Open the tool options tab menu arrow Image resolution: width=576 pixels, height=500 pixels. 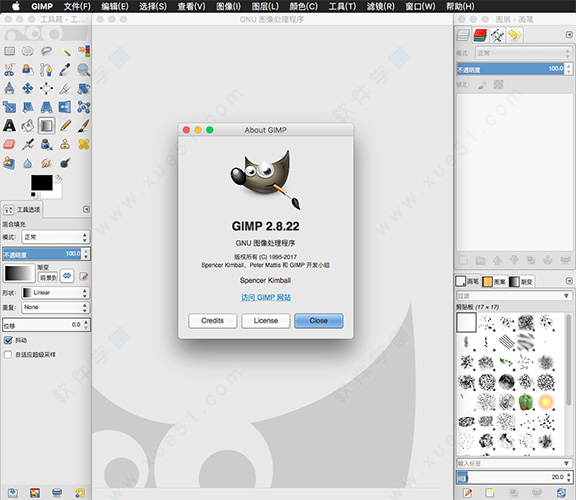pyautogui.click(x=86, y=209)
